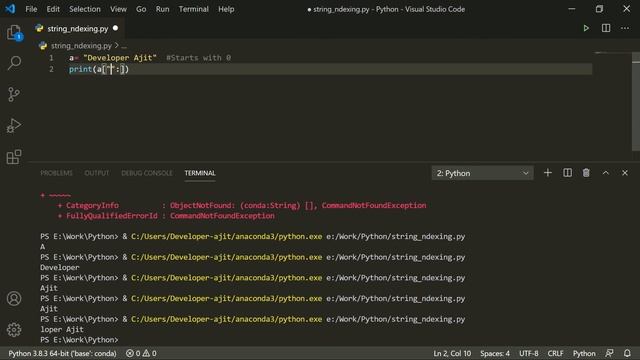Viewport: 640px width, 360px height.
Task: Switch to the DEBUG CONSOLE tab
Action: tap(147, 173)
